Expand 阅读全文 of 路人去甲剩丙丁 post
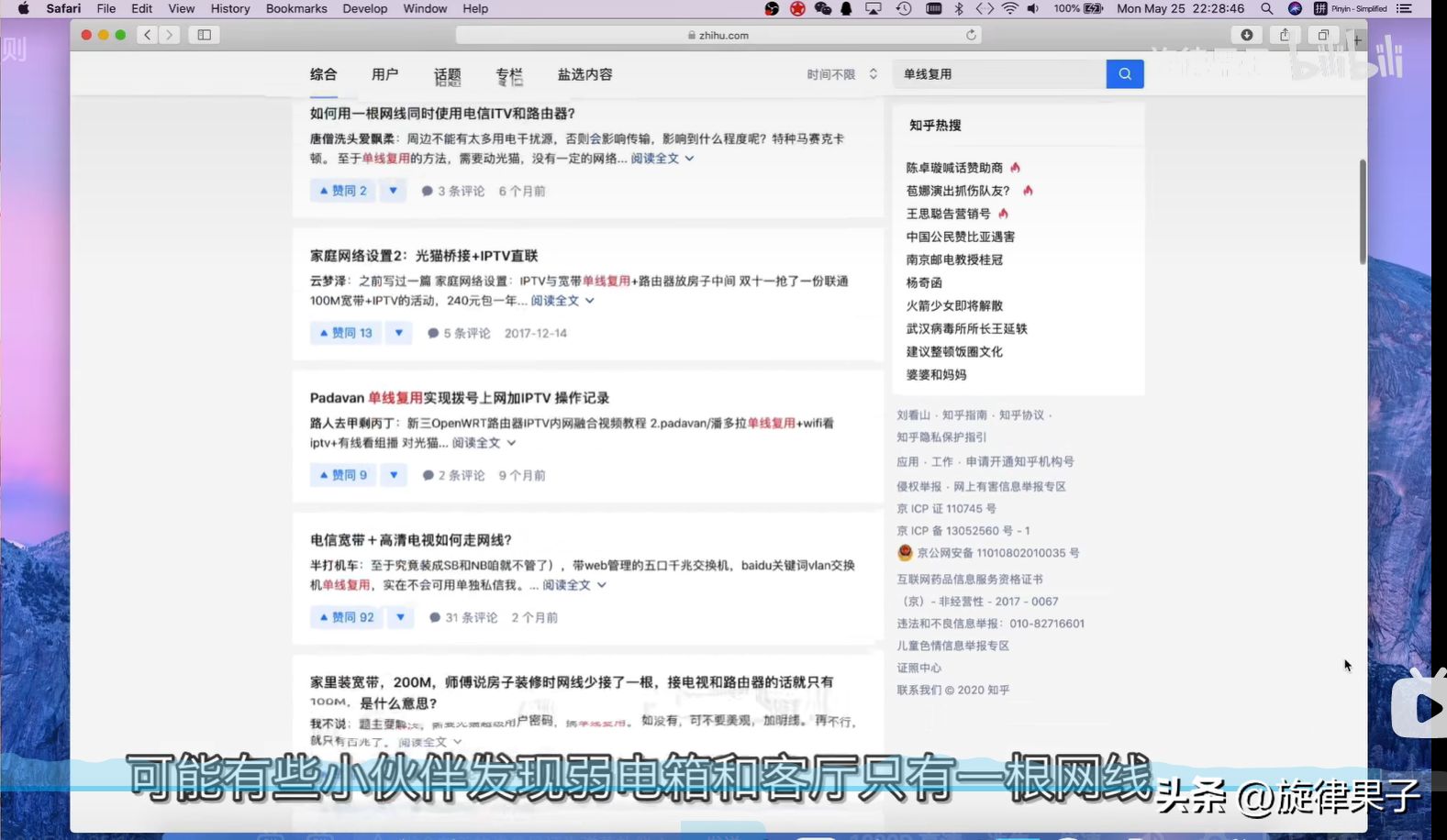The image size is (1447, 840). click(484, 443)
